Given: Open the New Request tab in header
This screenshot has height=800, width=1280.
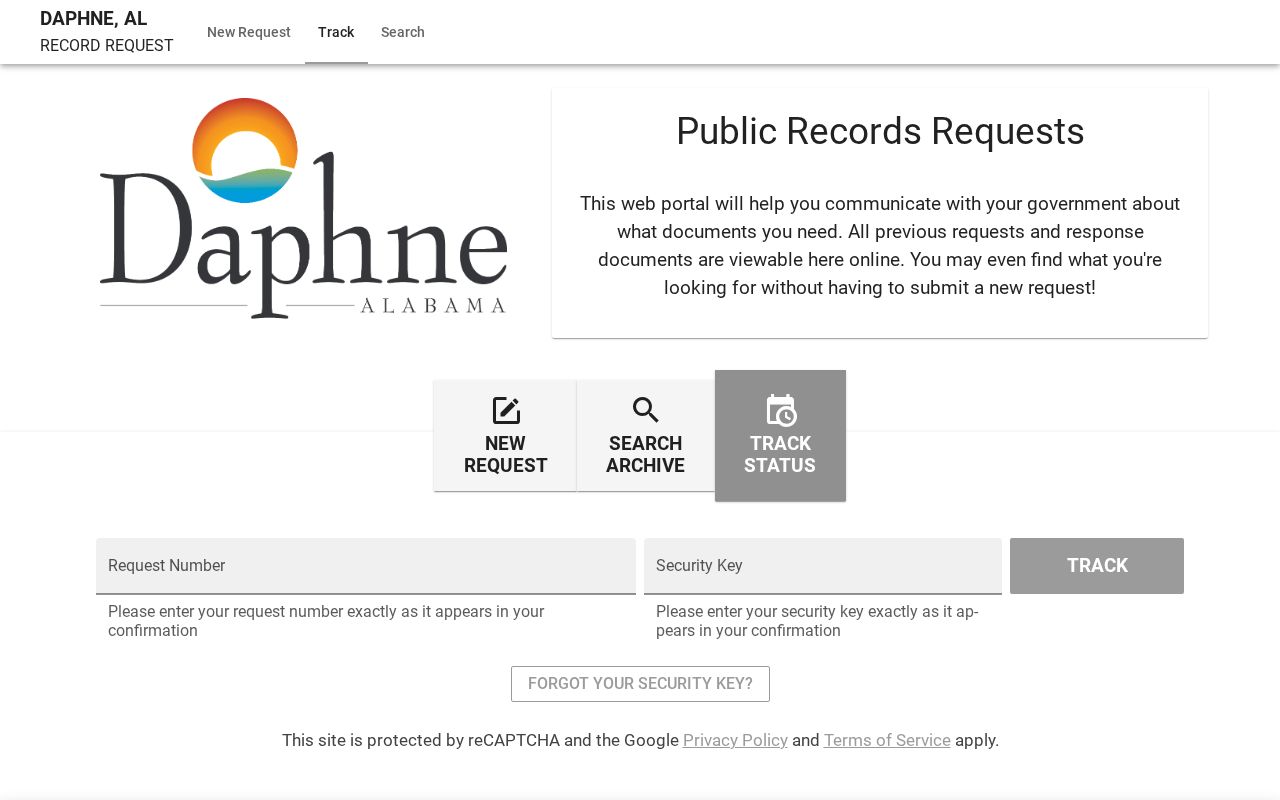Looking at the screenshot, I should (249, 32).
